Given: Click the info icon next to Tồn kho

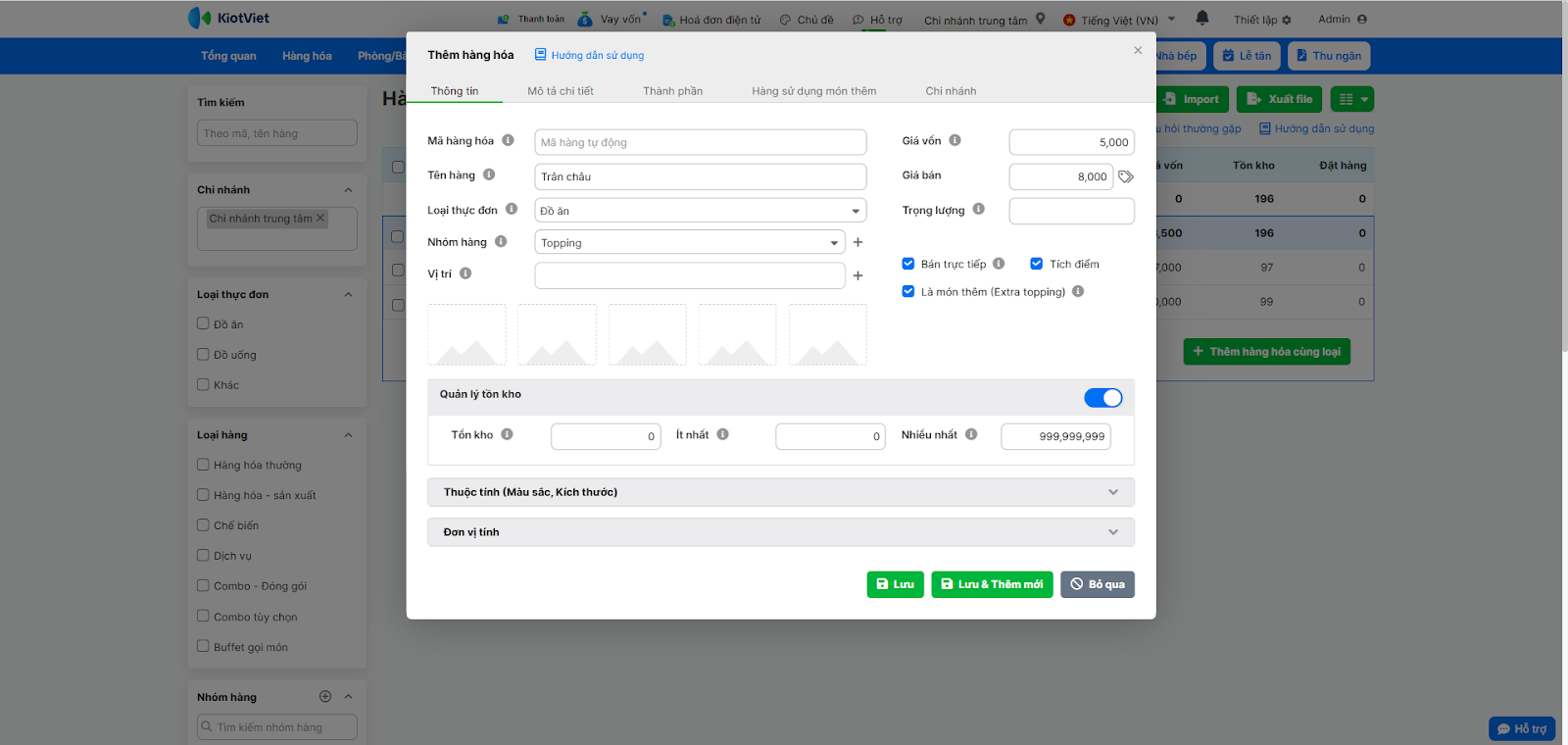Looking at the screenshot, I should point(508,434).
